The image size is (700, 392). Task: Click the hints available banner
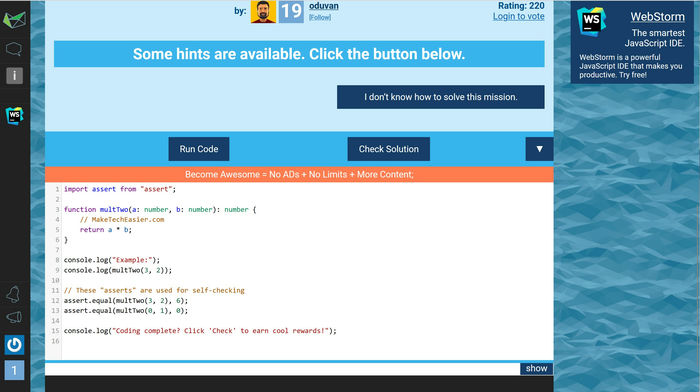click(299, 54)
